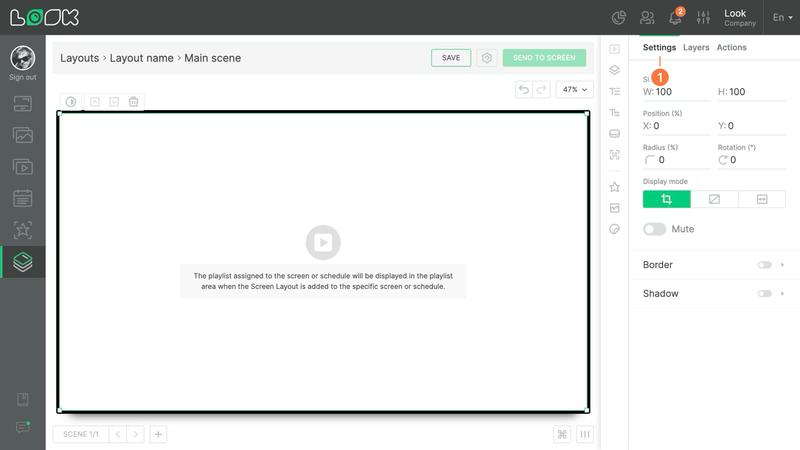
Task: Add the rounded shape element
Action: (x=614, y=134)
